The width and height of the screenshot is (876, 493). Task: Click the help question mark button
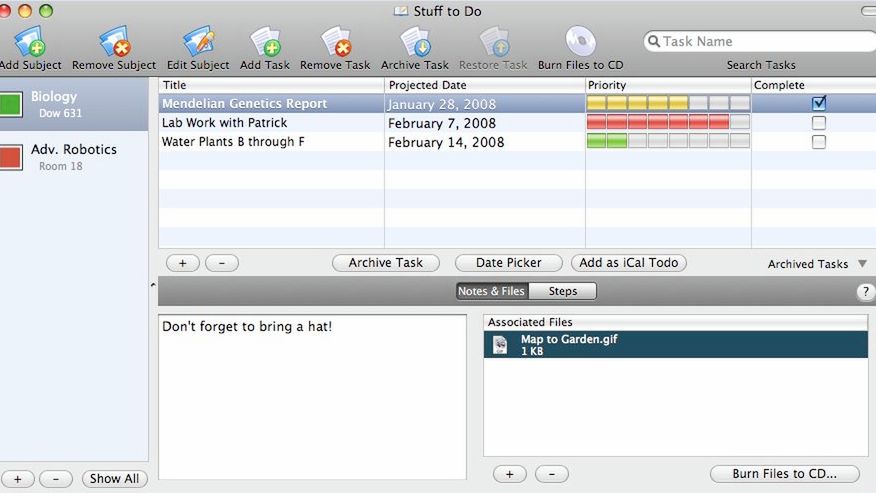pyautogui.click(x=866, y=292)
